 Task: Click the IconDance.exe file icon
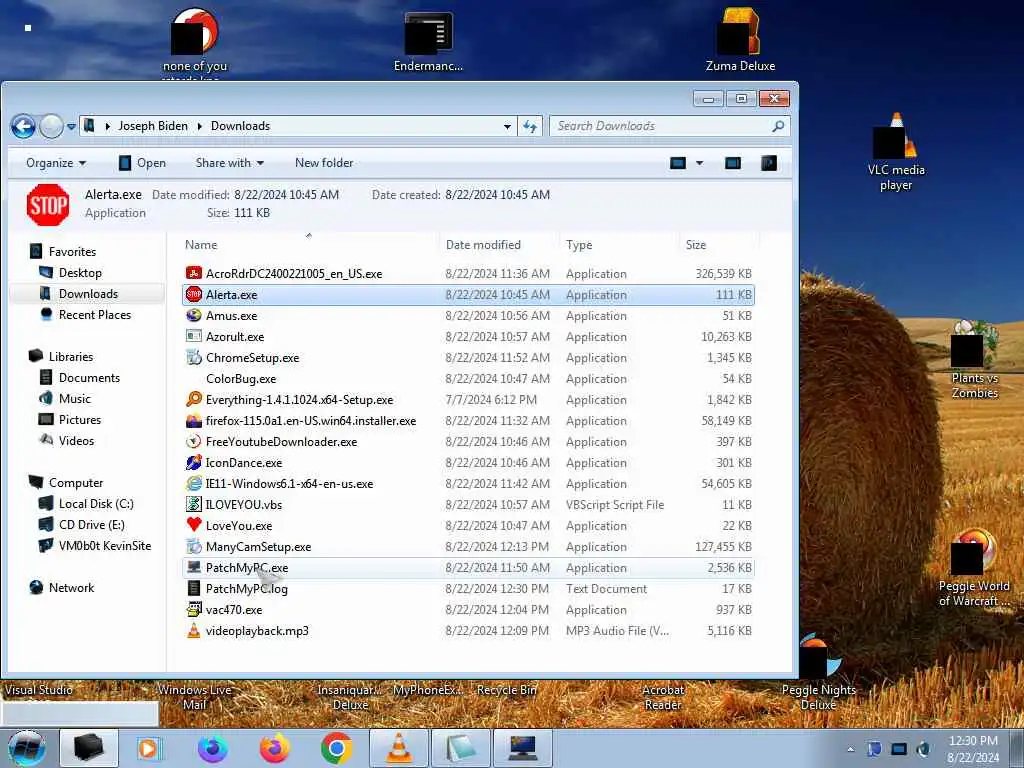pyautogui.click(x=193, y=462)
